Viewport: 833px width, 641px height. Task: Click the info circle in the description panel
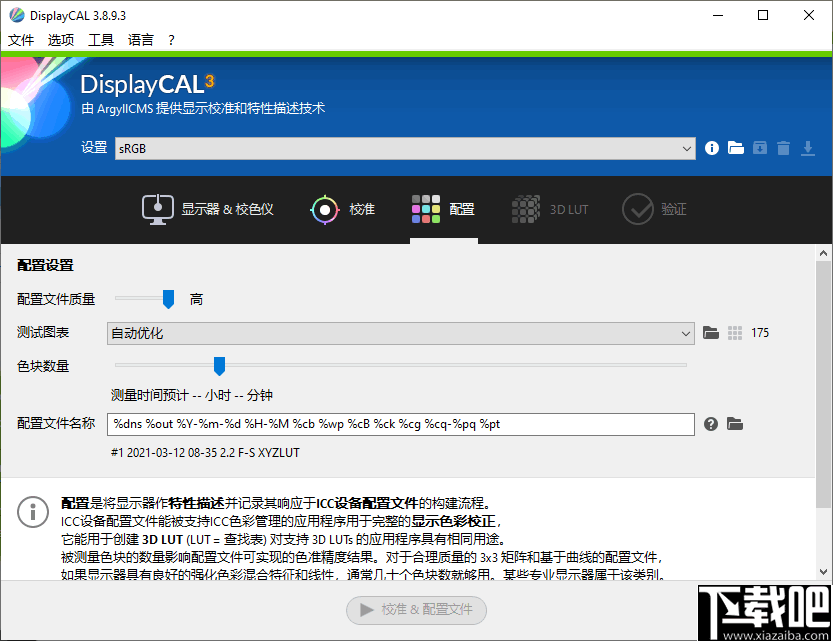[32, 513]
